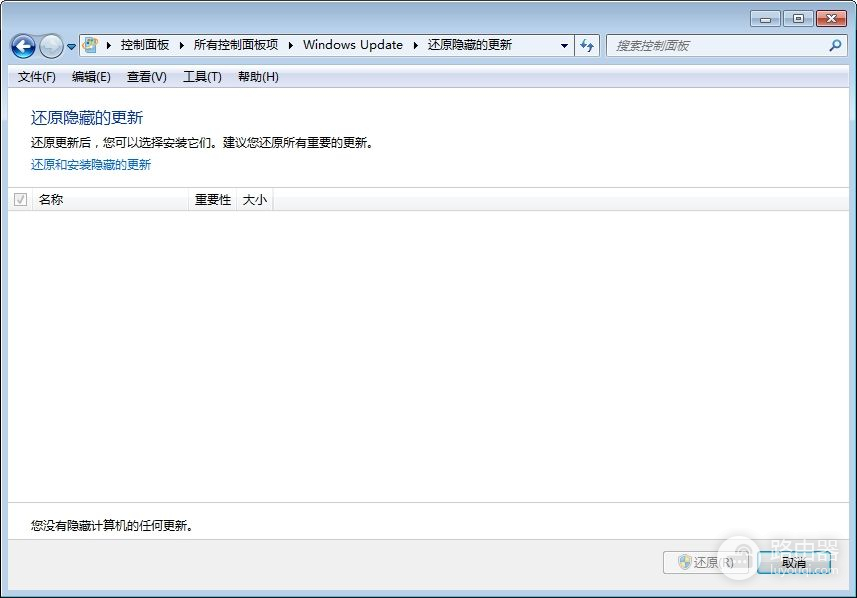The image size is (857, 598).
Task: Minimize the window
Action: click(766, 19)
